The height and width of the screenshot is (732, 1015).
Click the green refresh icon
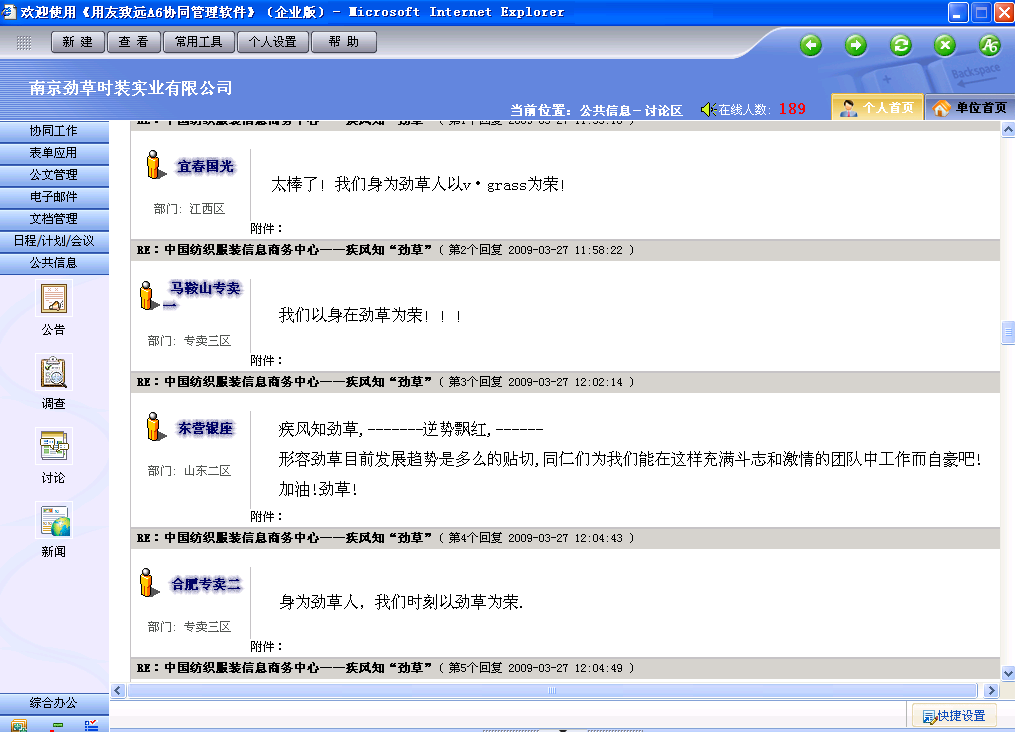901,45
